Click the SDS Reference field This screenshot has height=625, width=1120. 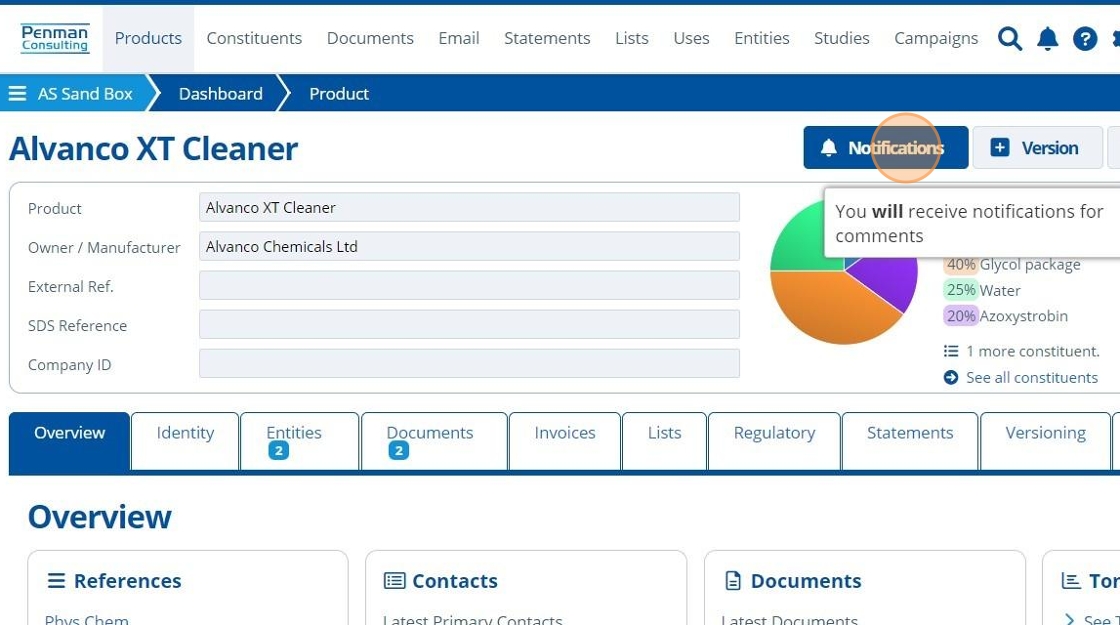(x=469, y=324)
